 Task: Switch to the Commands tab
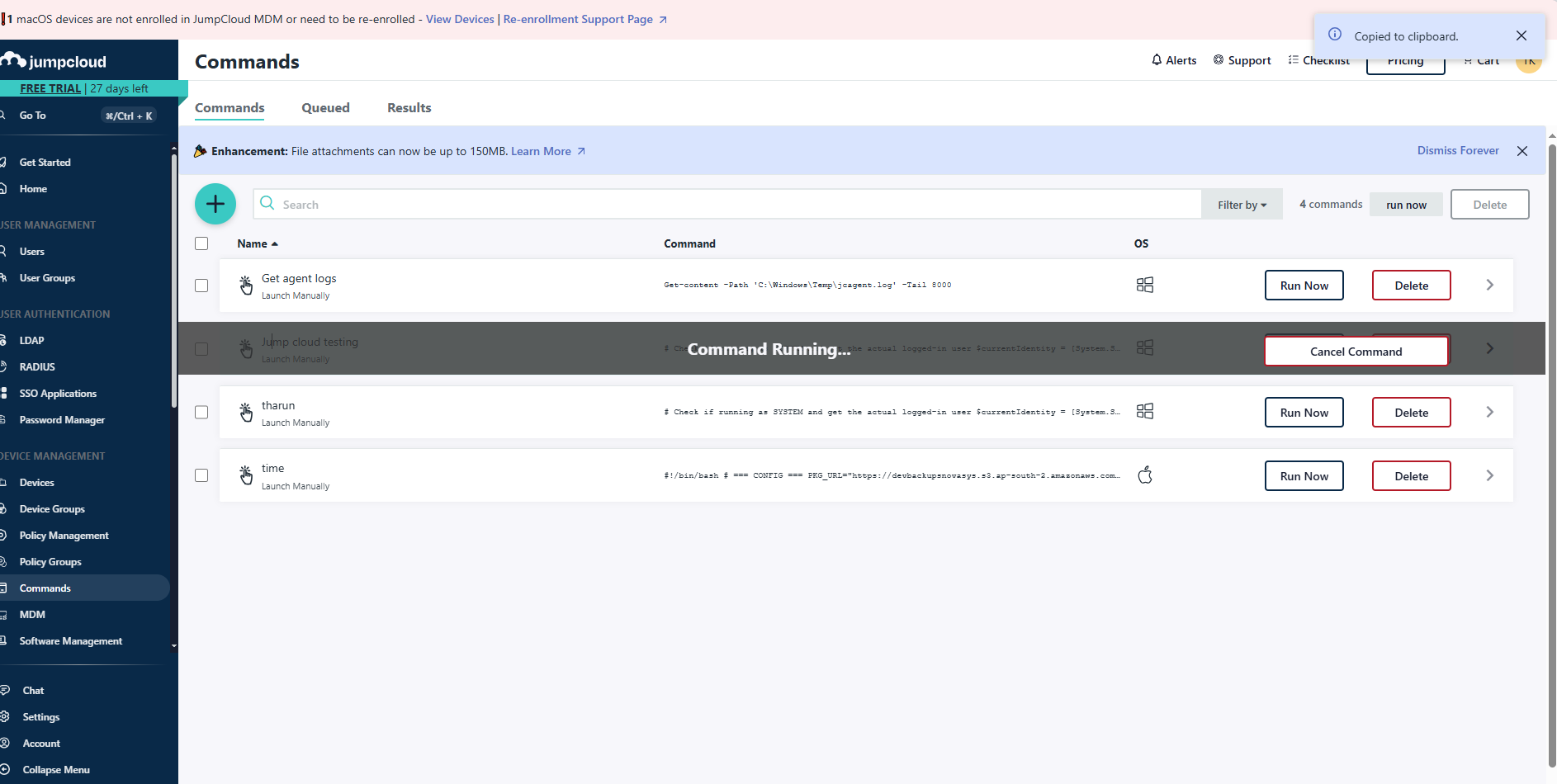click(230, 108)
